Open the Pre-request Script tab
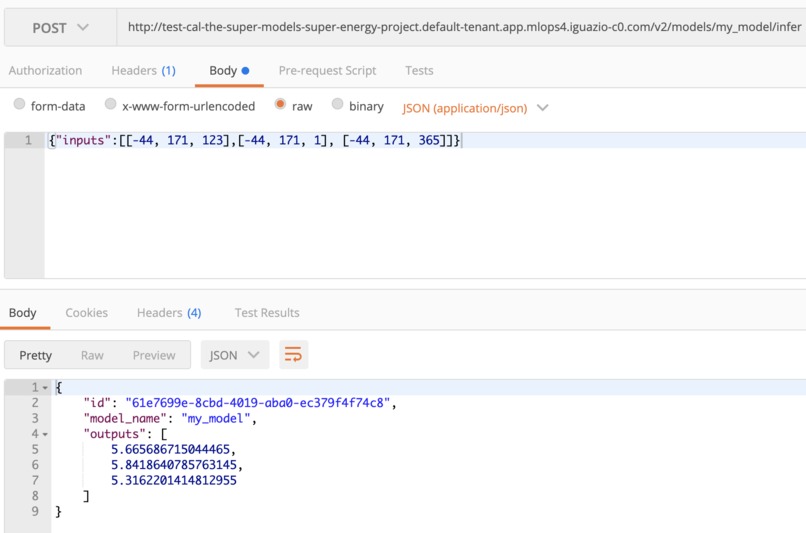This screenshot has height=533, width=806. [327, 70]
